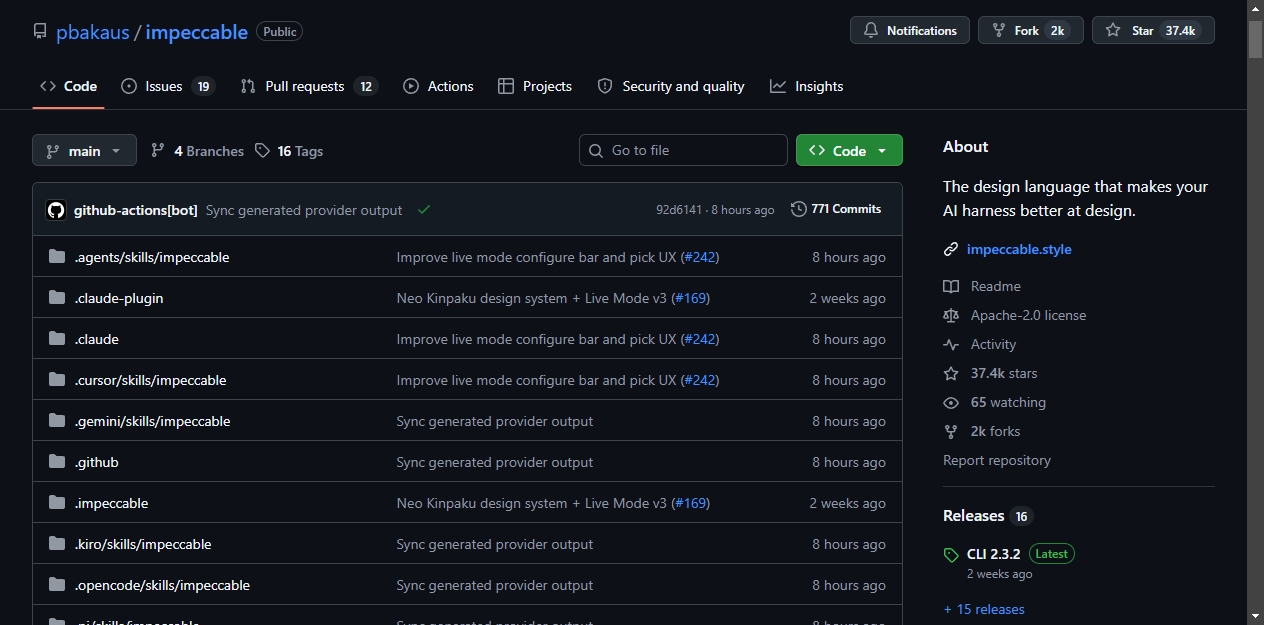
Task: Click the Issues count badge 19
Action: tap(204, 87)
